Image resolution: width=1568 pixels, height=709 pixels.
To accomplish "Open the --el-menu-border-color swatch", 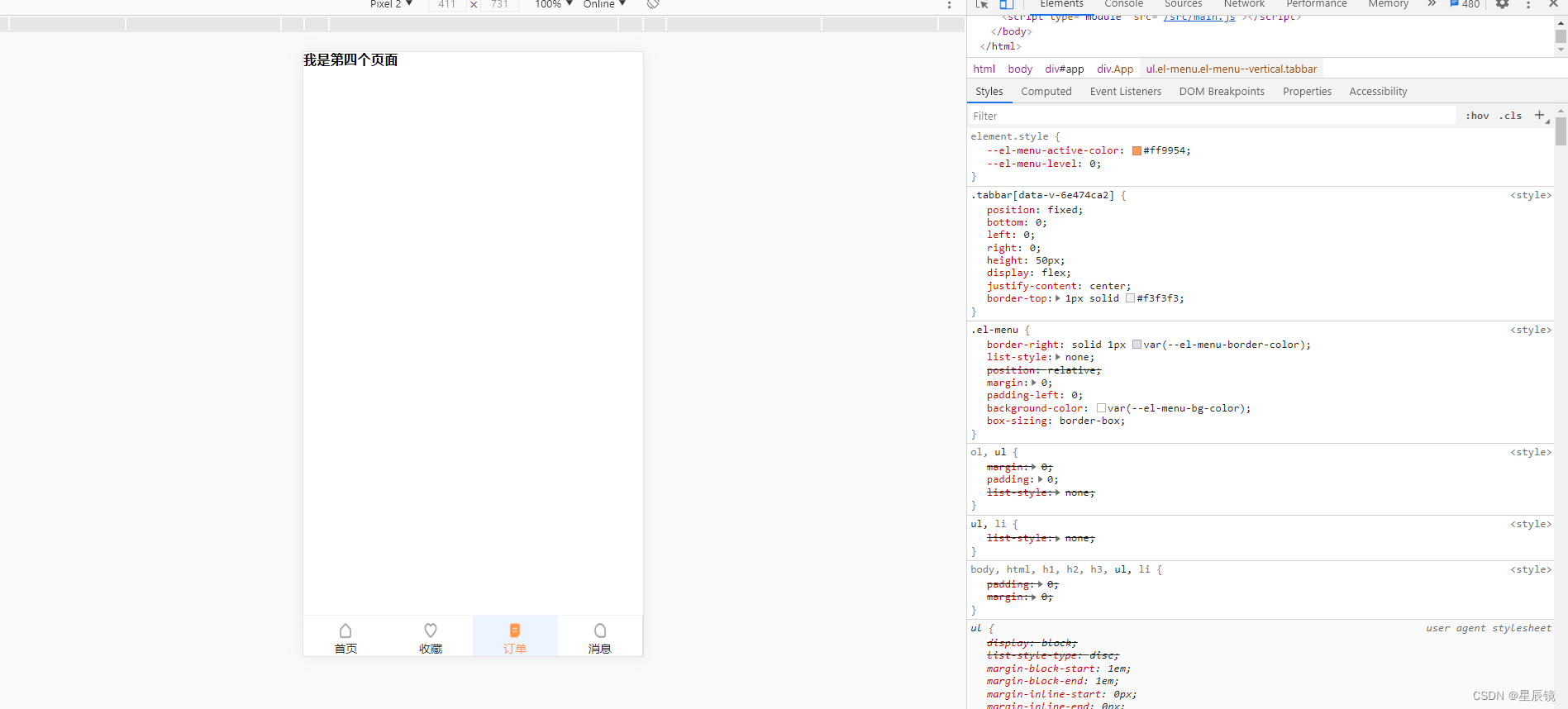I will (x=1137, y=345).
